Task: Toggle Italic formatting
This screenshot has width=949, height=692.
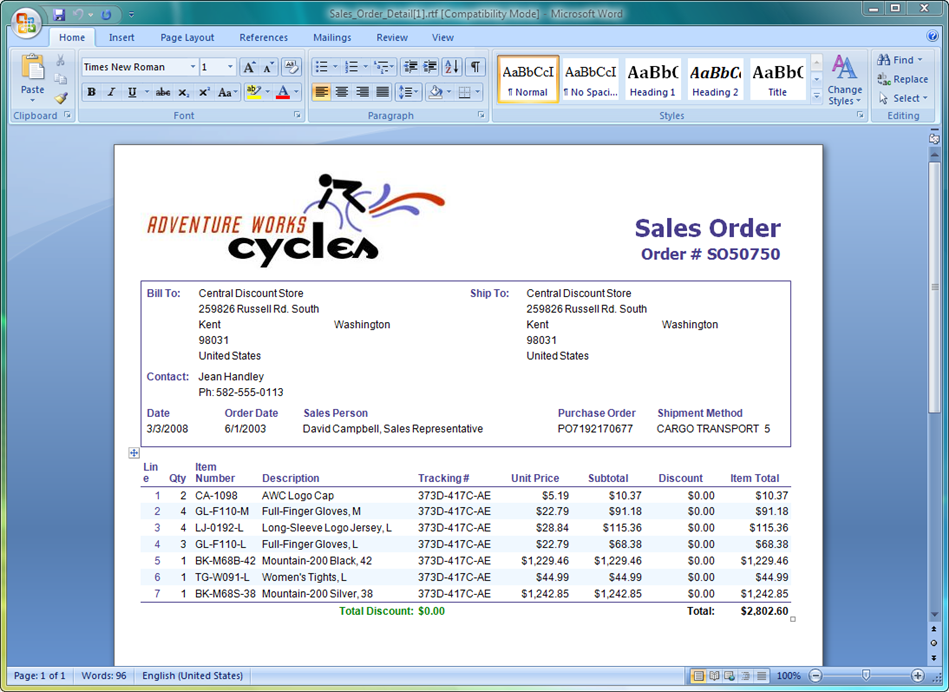Action: pyautogui.click(x=111, y=92)
